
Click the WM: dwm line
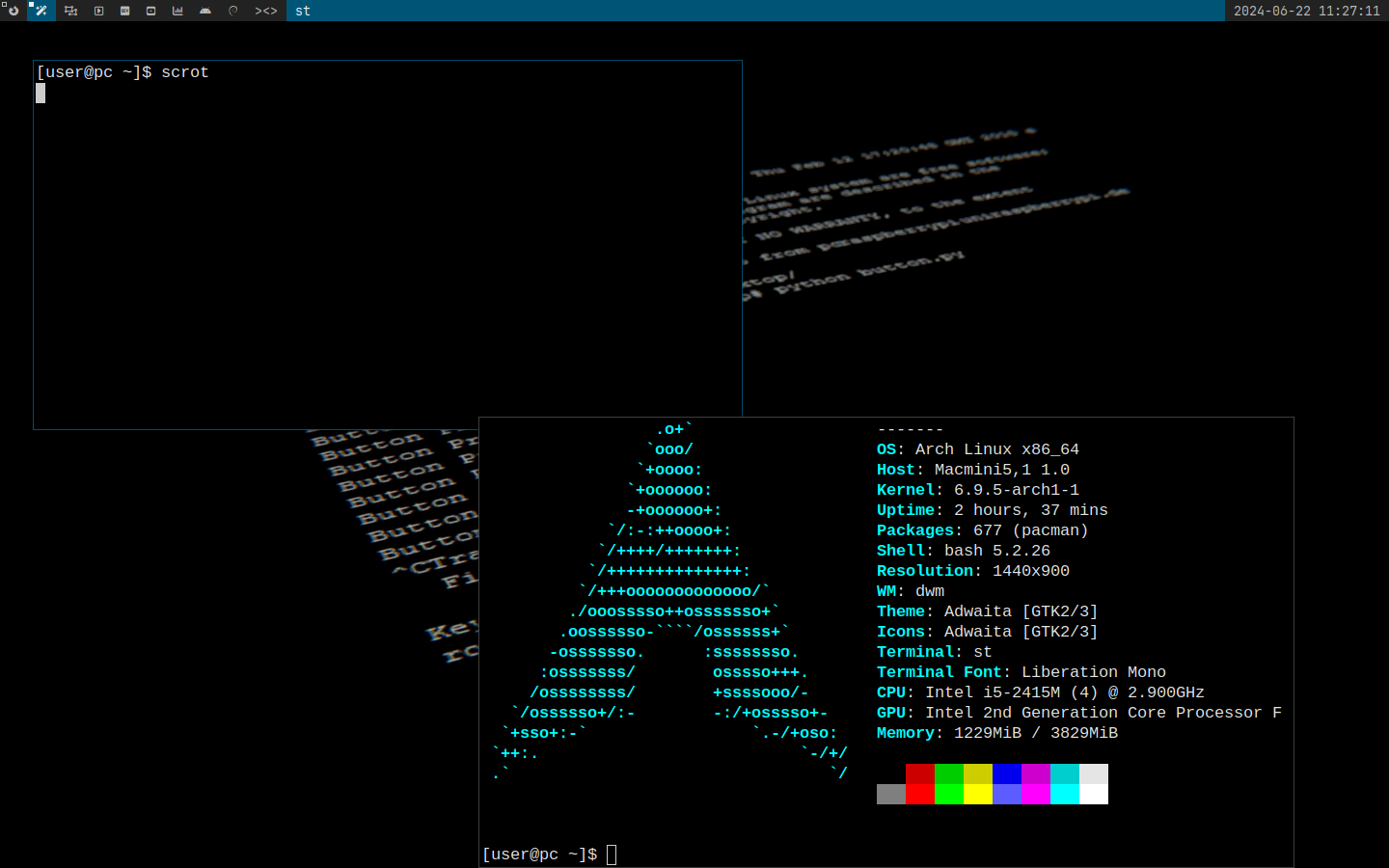(911, 591)
